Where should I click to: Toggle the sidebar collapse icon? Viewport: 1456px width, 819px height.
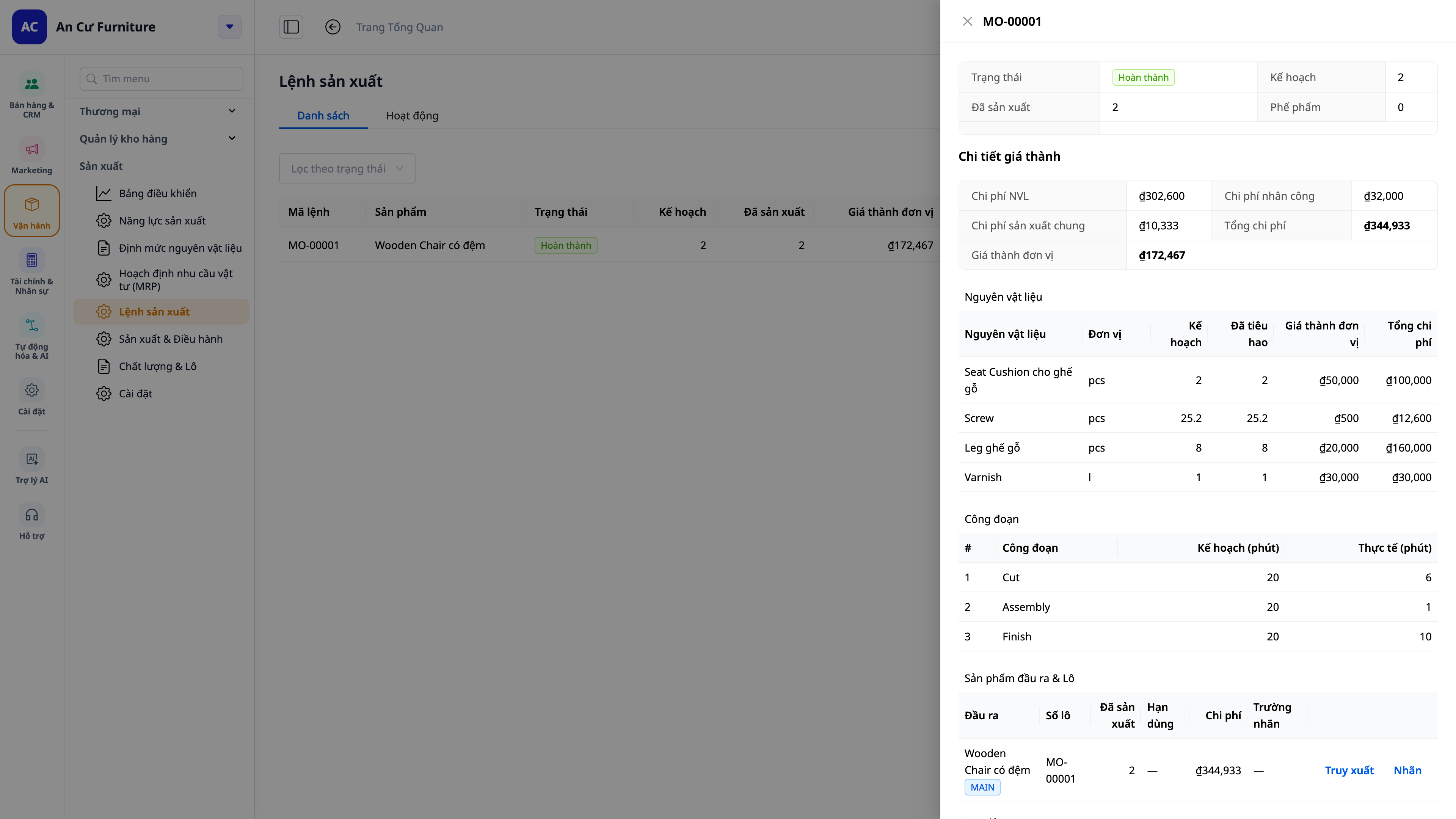(291, 27)
